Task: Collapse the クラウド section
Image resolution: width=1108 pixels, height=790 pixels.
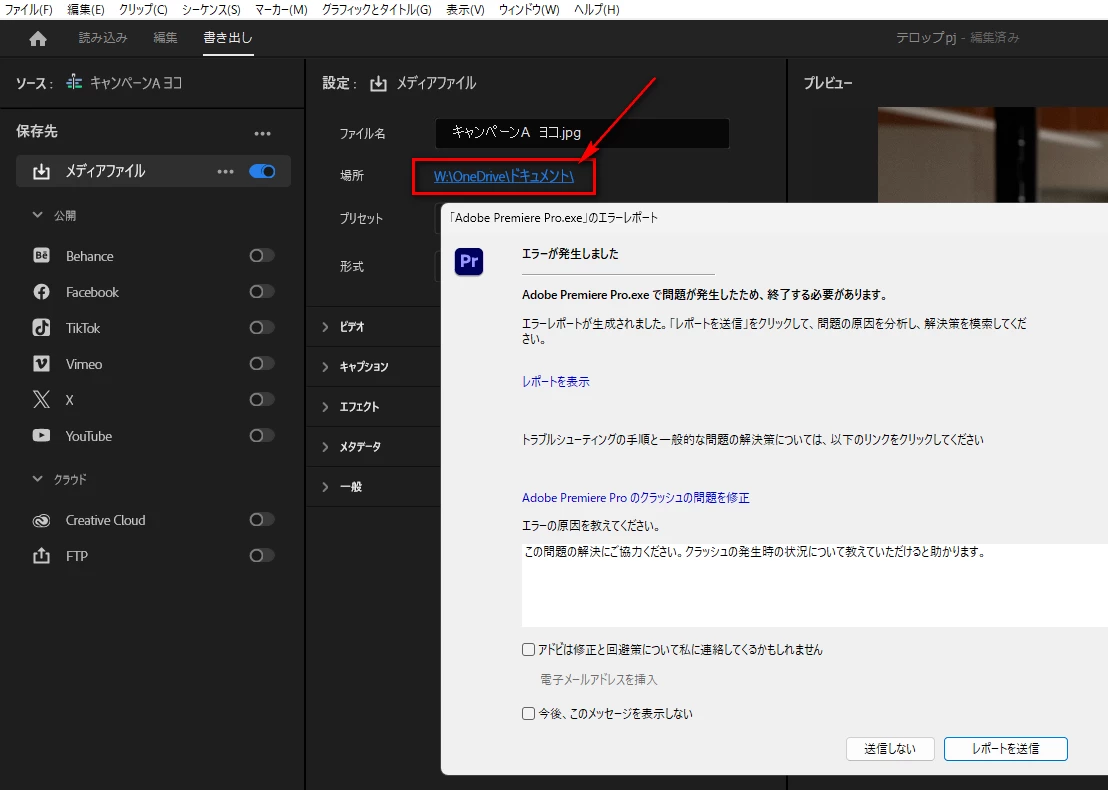Action: (x=37, y=479)
